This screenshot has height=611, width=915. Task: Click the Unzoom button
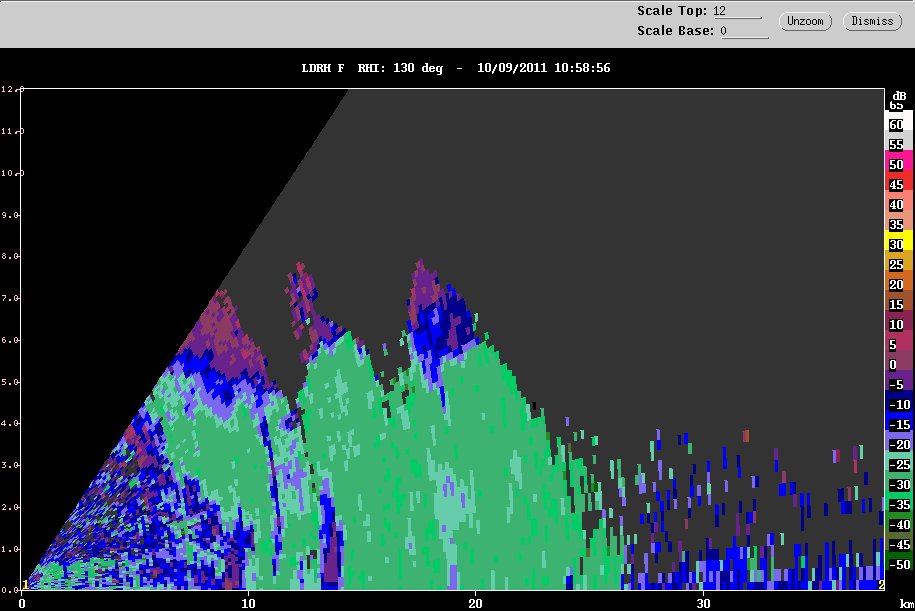click(x=805, y=21)
